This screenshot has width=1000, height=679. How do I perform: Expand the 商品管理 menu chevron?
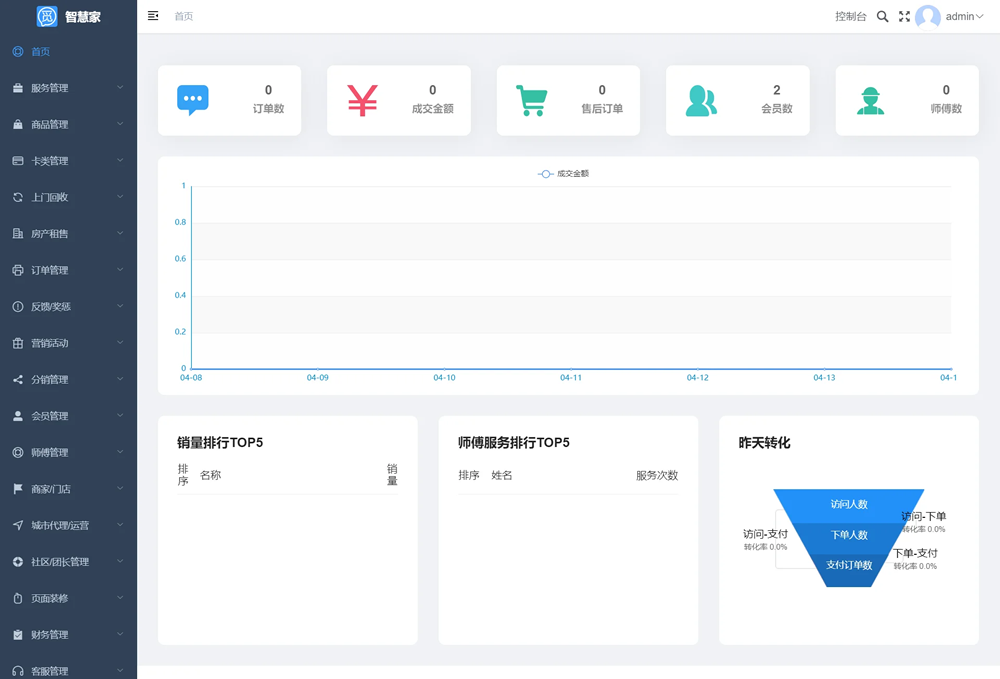[x=120, y=124]
